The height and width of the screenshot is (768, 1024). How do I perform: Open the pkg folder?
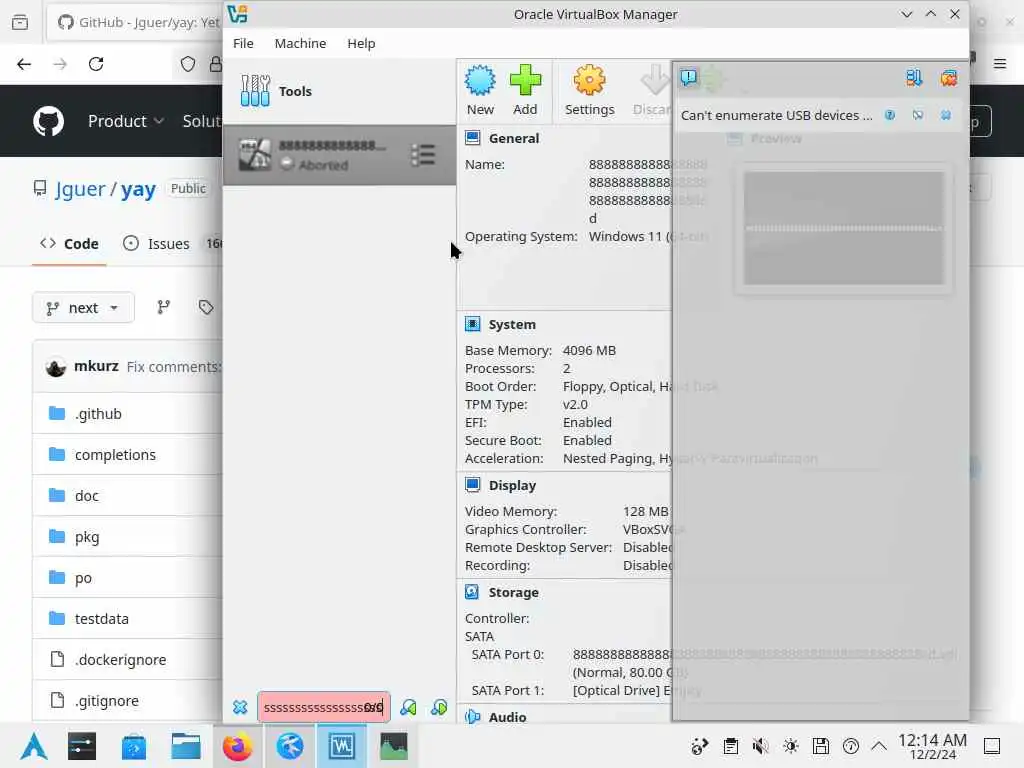tap(87, 537)
